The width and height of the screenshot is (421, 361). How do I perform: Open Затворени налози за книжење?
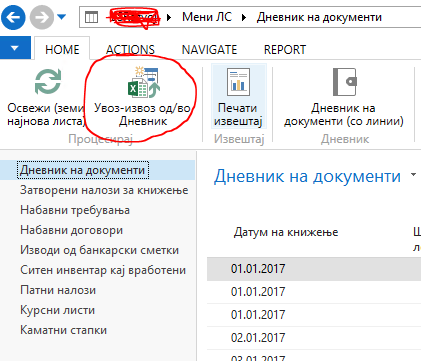[x=104, y=190]
